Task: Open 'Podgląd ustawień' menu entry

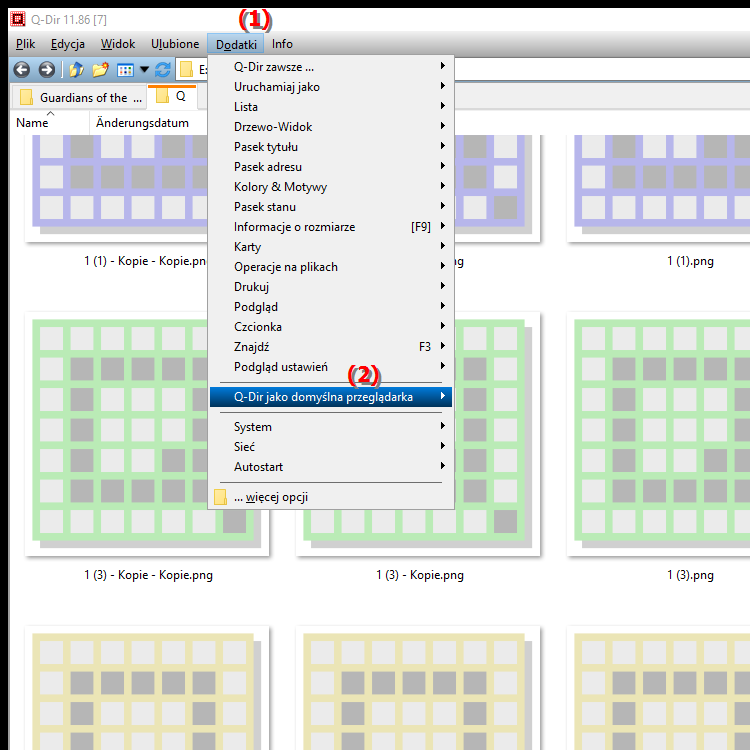Action: click(331, 367)
